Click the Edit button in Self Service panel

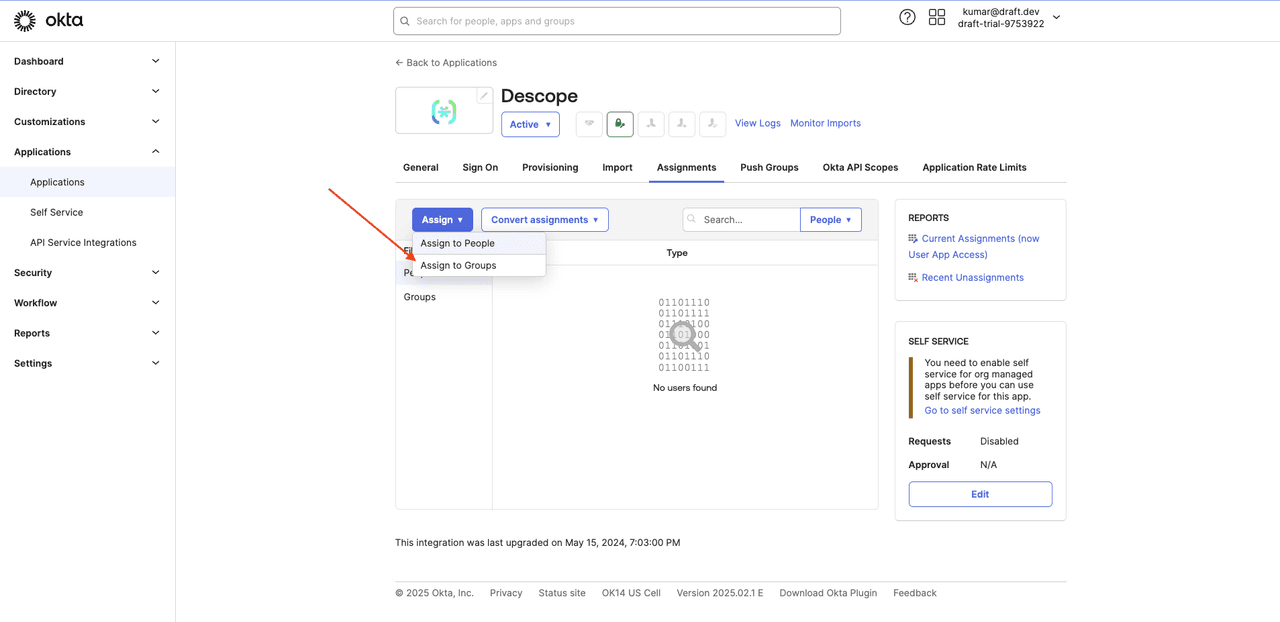980,493
